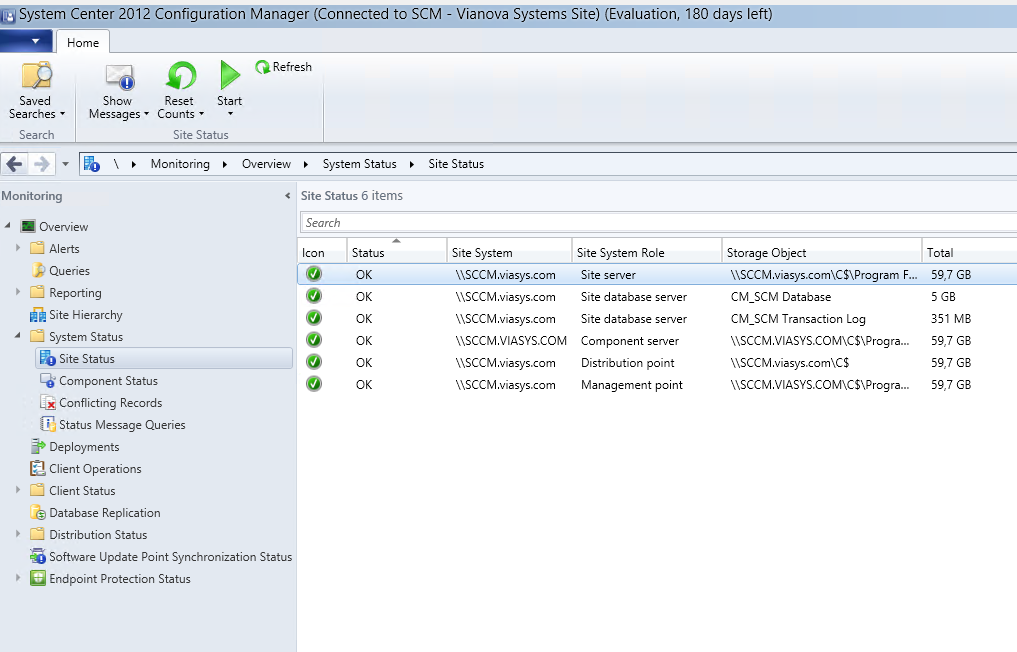This screenshot has width=1017, height=652.
Task: Click System Status in the breadcrumb
Action: tap(359, 164)
